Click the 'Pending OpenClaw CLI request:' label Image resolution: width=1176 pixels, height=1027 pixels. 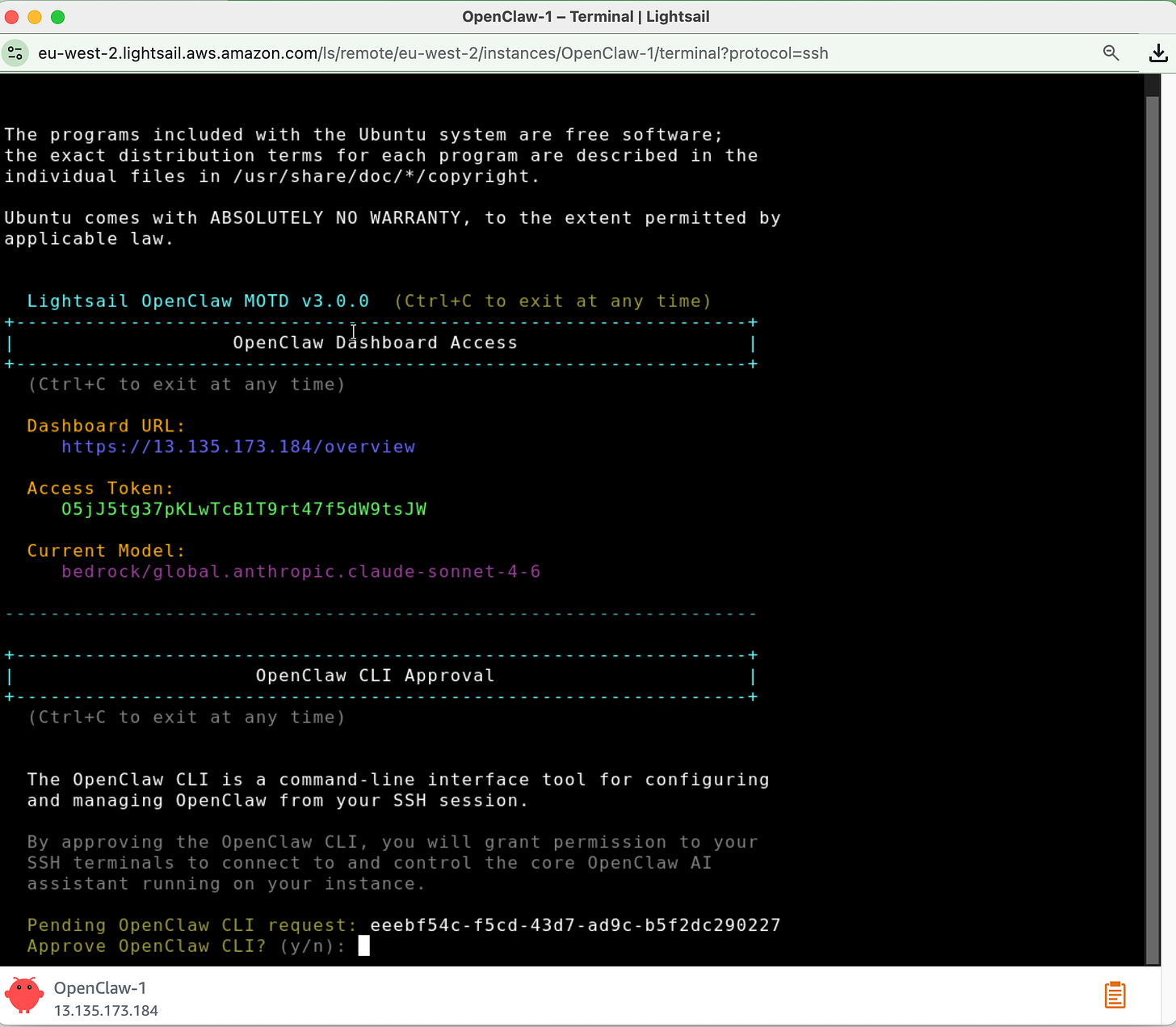click(x=192, y=925)
